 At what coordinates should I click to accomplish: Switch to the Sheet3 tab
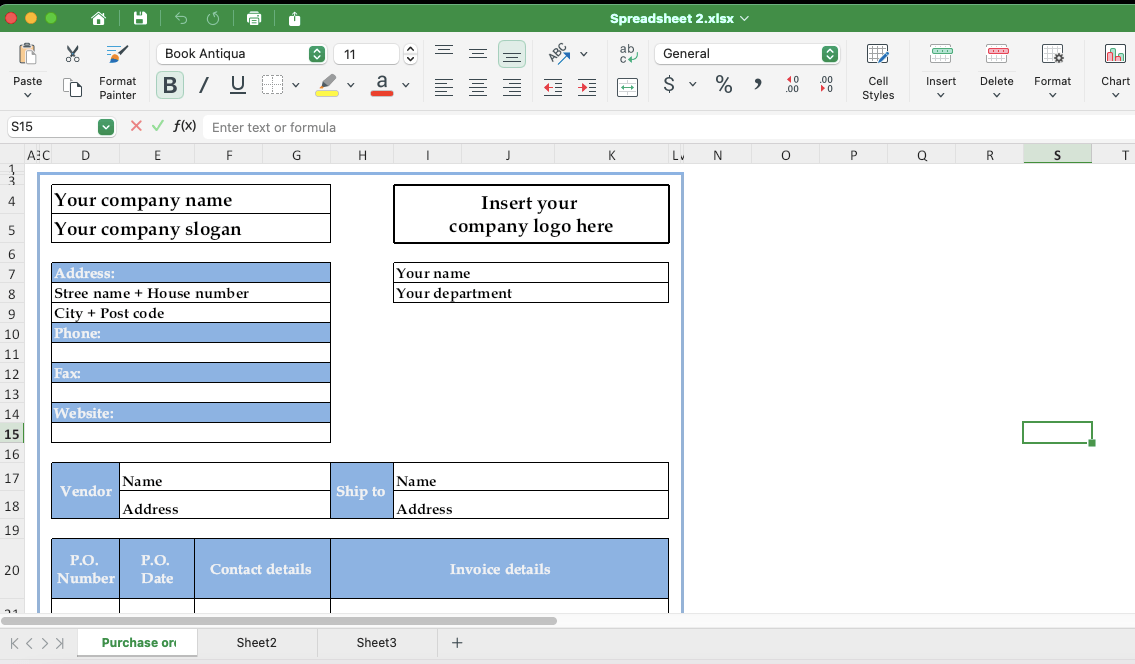pos(376,642)
